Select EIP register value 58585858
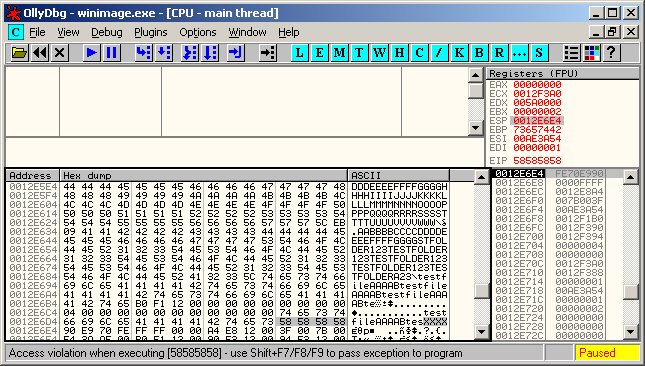 537,160
